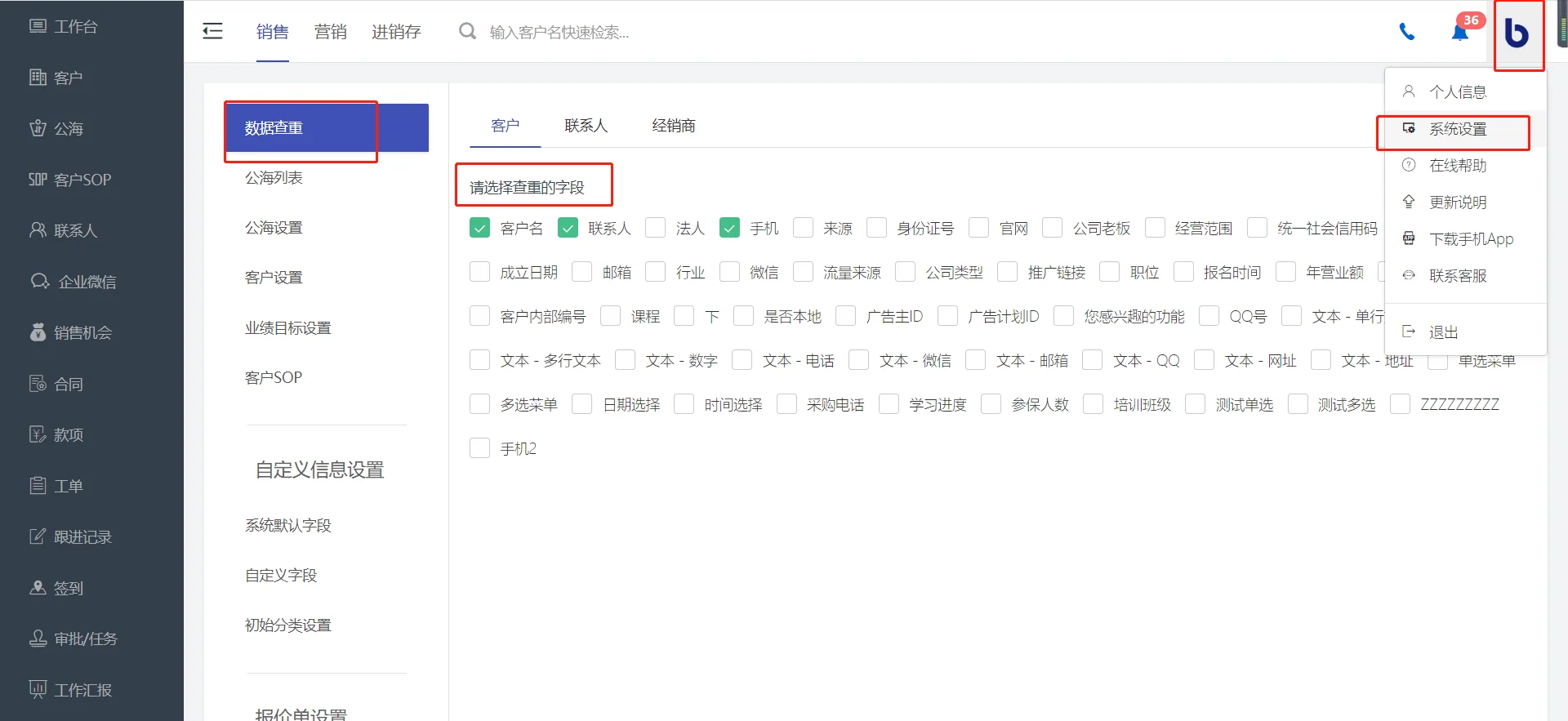Open the 自定义字段 settings item
1568x721 pixels.
click(281, 576)
